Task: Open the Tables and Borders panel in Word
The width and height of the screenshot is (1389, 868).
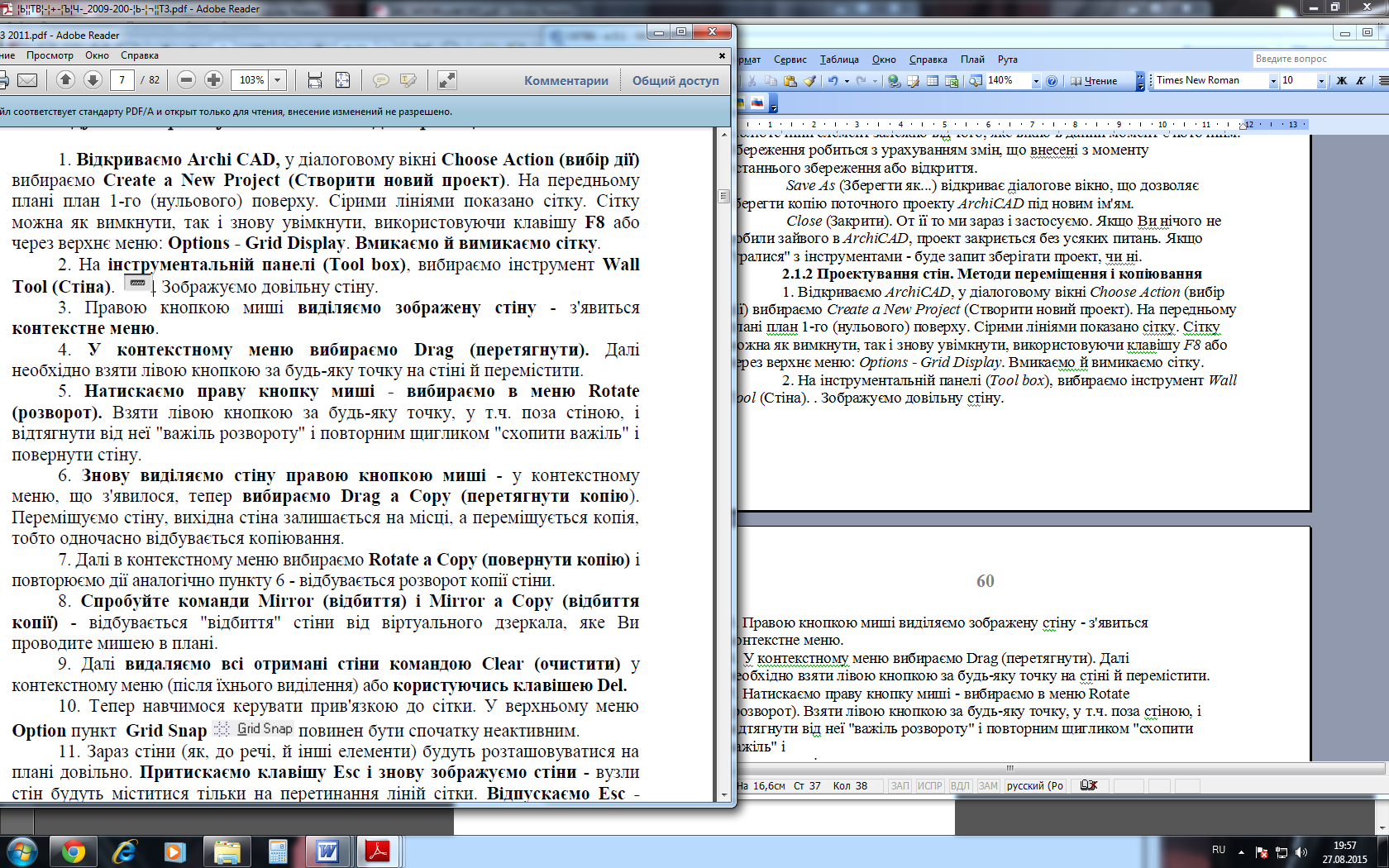Action: coord(914,81)
